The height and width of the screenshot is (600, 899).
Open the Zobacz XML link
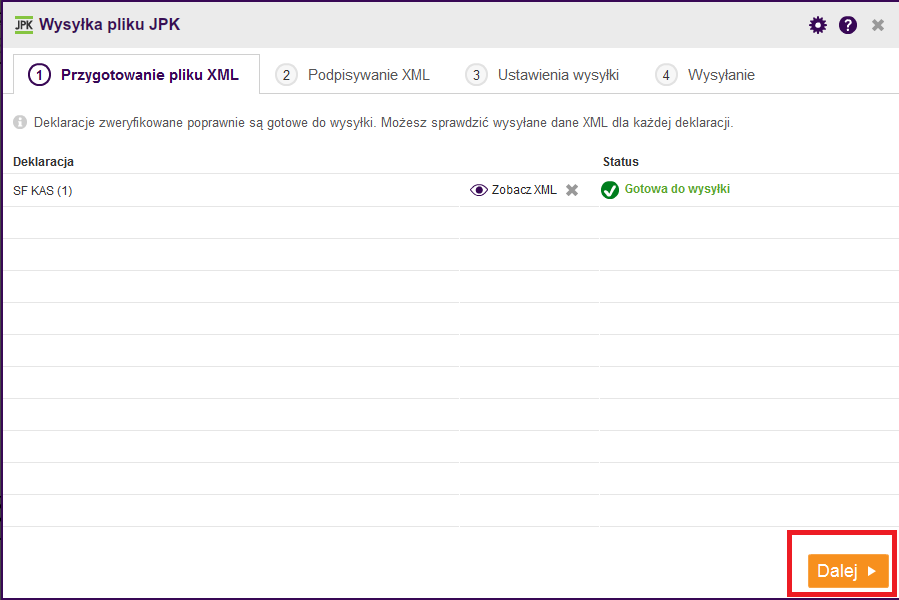[x=524, y=190]
